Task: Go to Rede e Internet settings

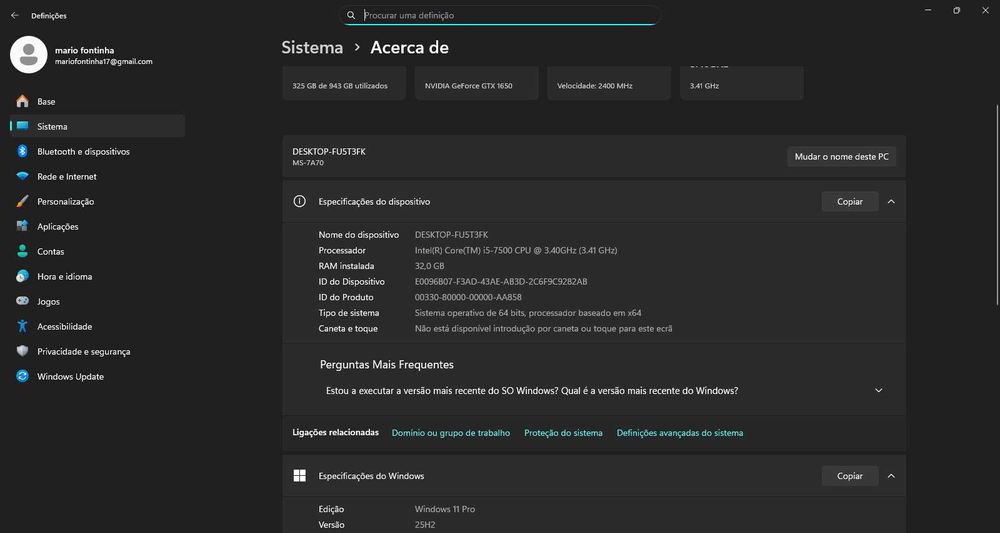Action: (98, 177)
